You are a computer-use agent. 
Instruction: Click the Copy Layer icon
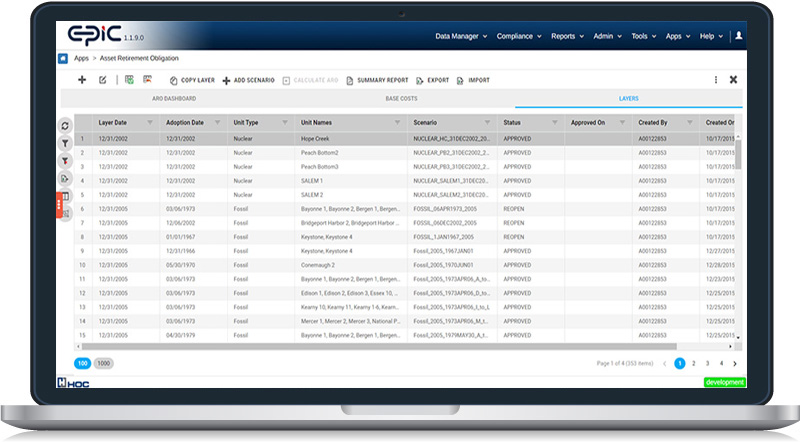173,81
